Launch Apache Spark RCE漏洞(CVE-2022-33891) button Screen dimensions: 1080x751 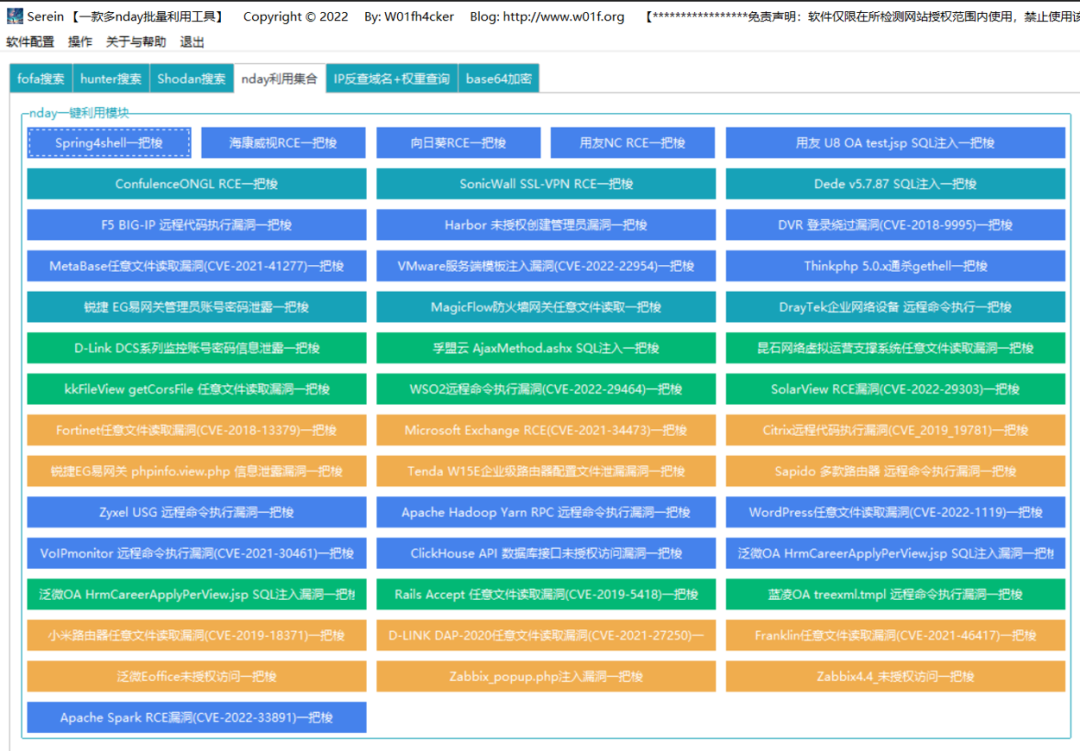pyautogui.click(x=196, y=717)
